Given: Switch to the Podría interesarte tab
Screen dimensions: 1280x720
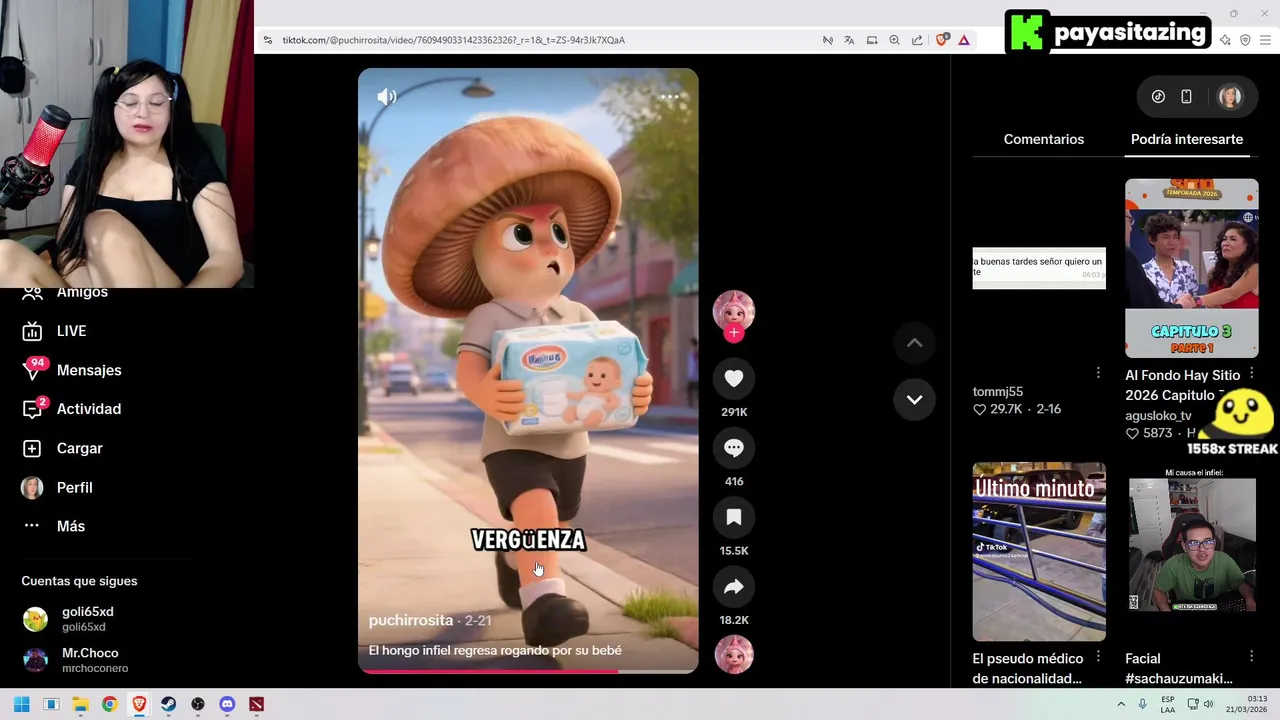Looking at the screenshot, I should coord(1186,139).
